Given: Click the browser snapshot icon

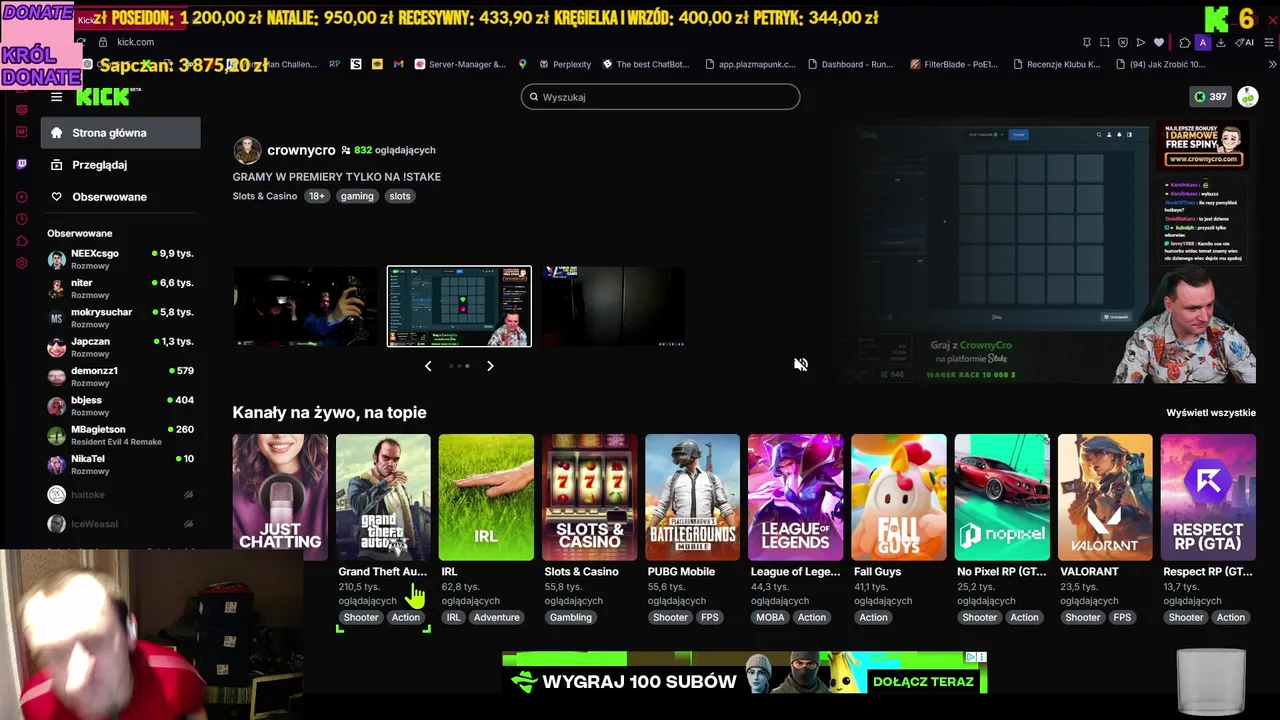Looking at the screenshot, I should point(1105,42).
